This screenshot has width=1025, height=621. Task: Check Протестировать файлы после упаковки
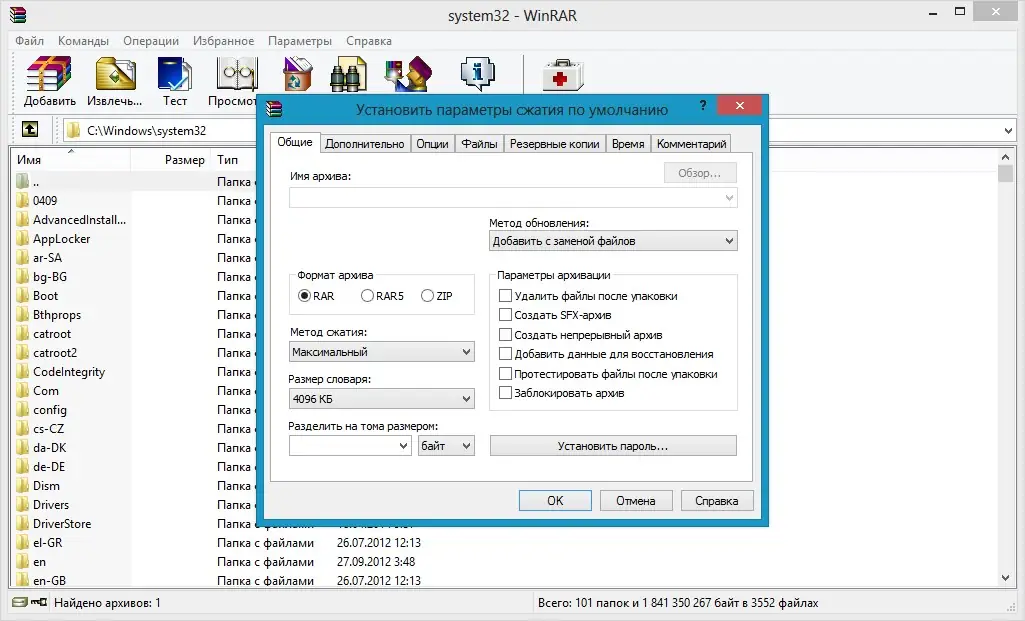point(505,374)
